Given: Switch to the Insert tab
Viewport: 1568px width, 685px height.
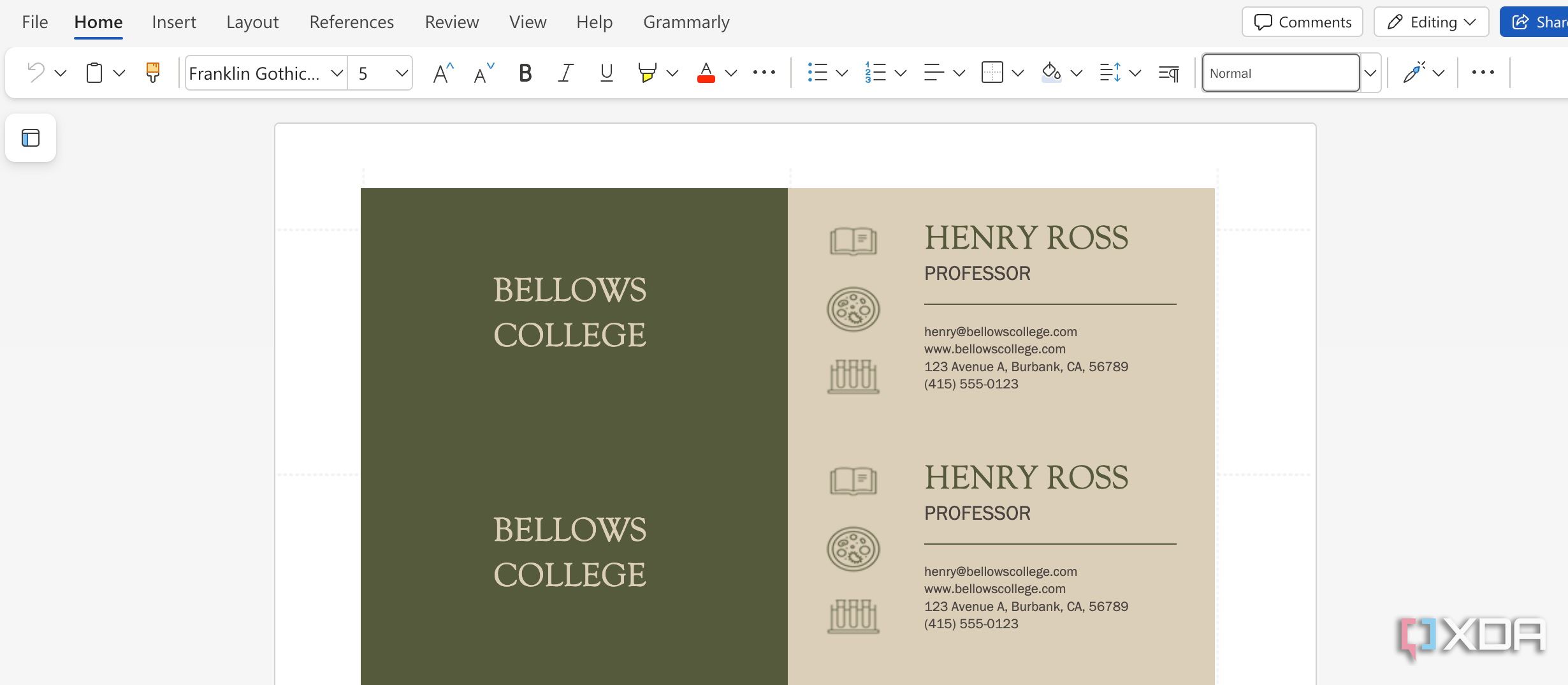Looking at the screenshot, I should coord(174,21).
